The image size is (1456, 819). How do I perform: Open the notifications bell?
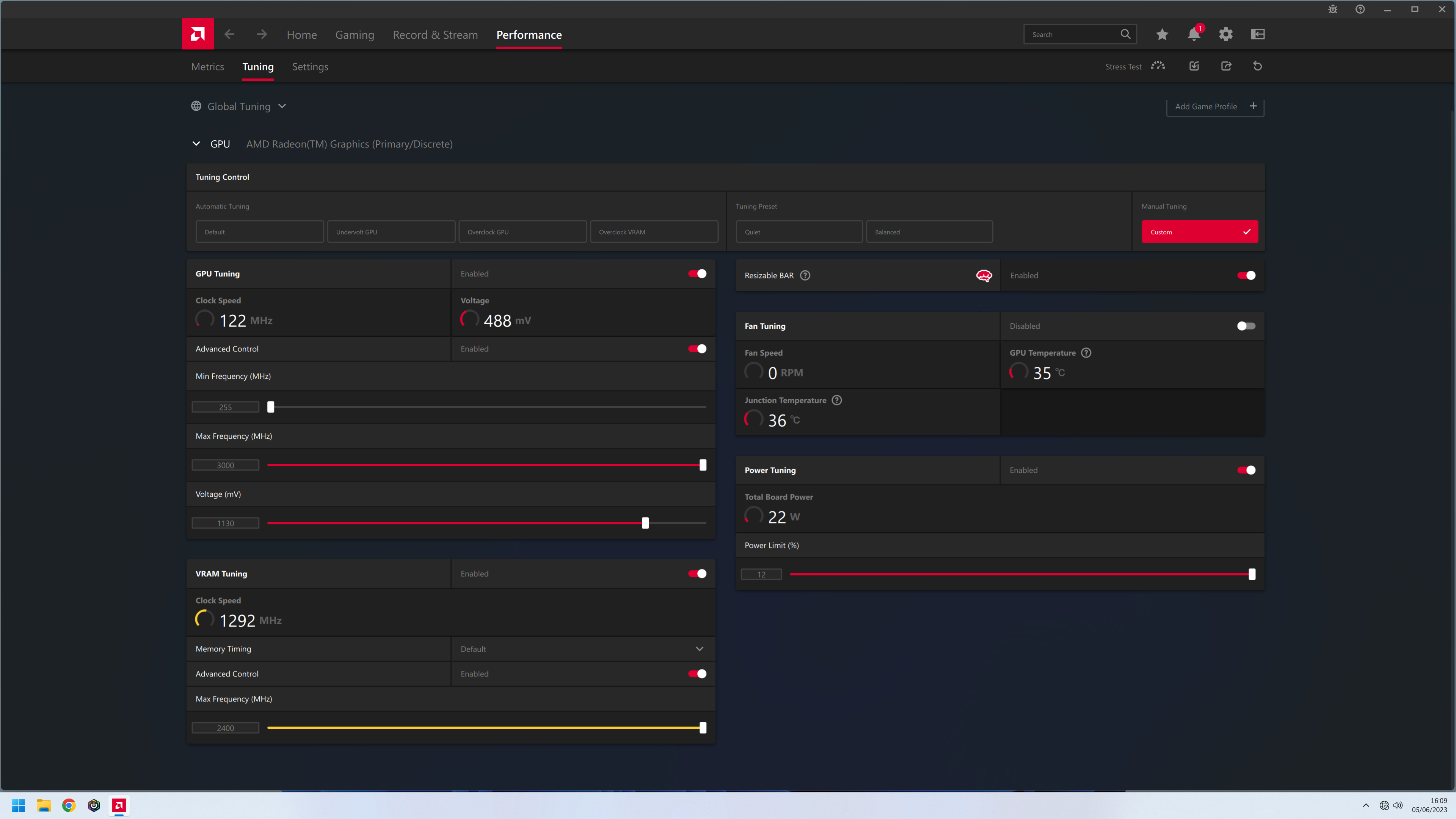tap(1193, 35)
